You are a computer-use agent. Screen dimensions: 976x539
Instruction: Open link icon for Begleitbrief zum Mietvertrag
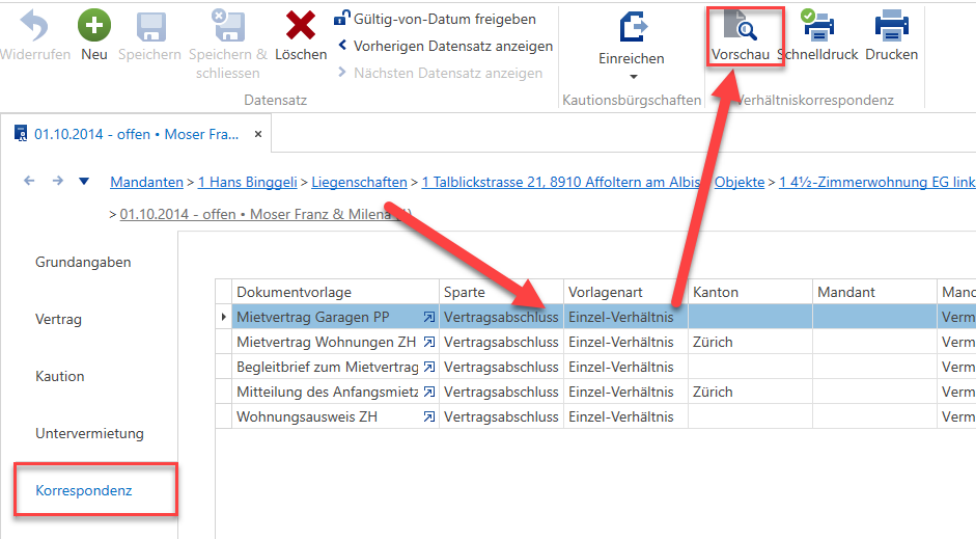tap(429, 367)
